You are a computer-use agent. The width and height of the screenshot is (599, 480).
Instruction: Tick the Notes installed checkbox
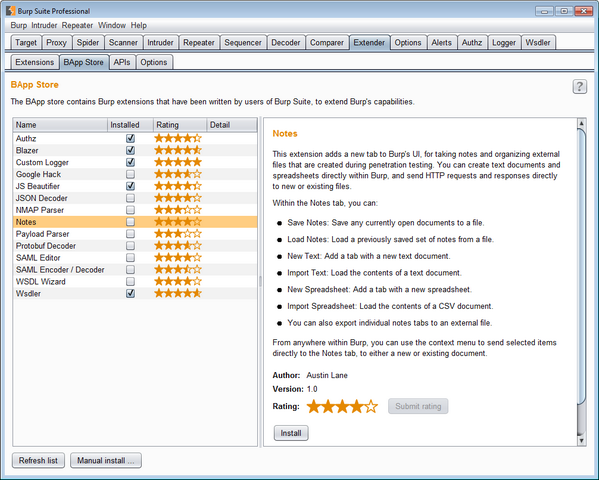[130, 222]
